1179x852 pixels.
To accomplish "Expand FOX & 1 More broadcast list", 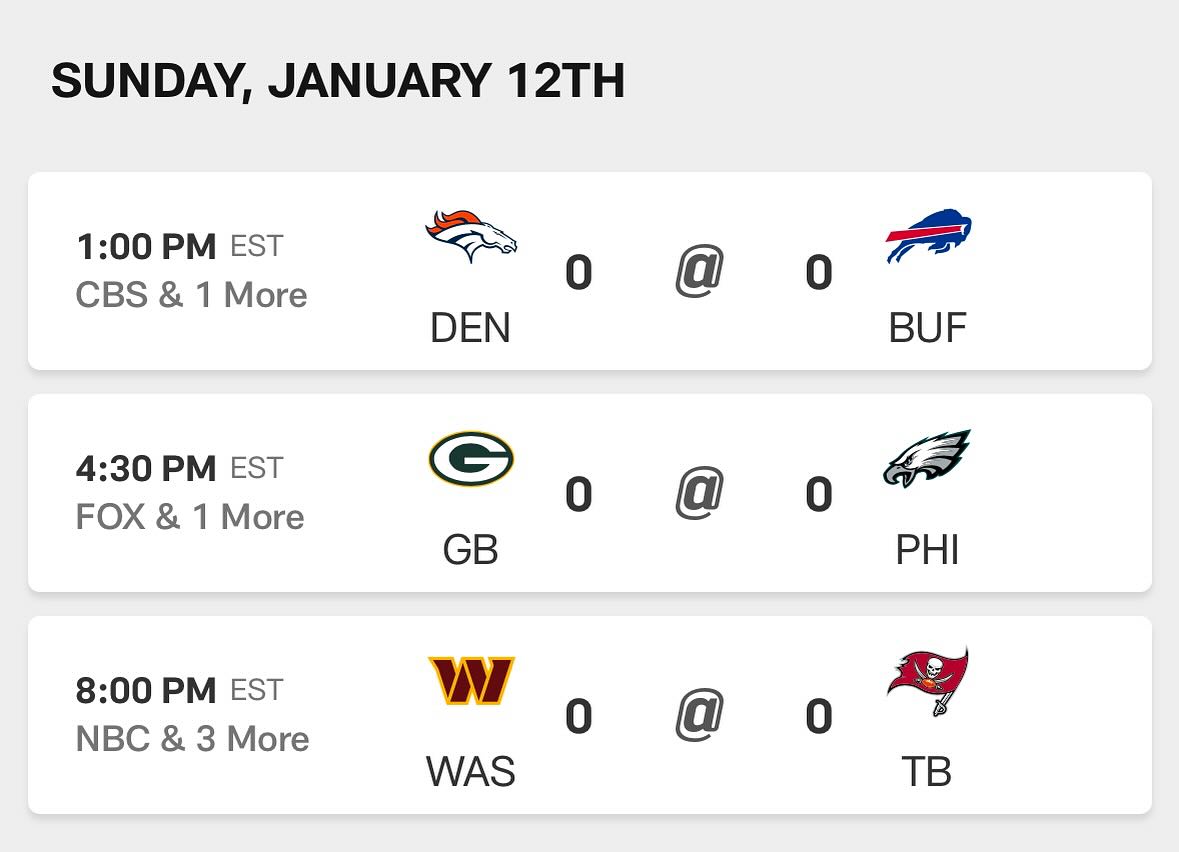I will [x=189, y=517].
